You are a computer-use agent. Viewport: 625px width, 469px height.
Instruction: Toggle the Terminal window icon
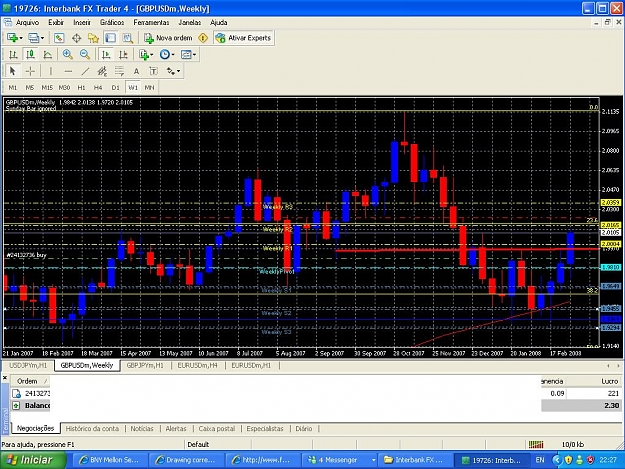click(x=110, y=38)
